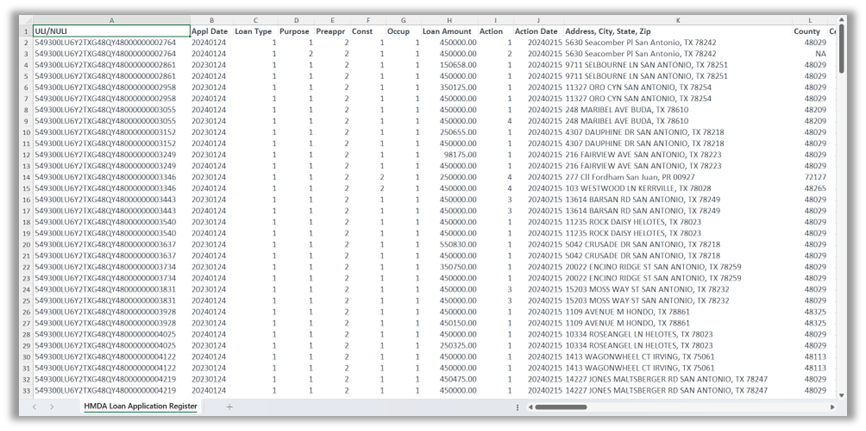Click the previous sheet navigation arrow
Viewport: 866px width, 431px height.
click(36, 407)
